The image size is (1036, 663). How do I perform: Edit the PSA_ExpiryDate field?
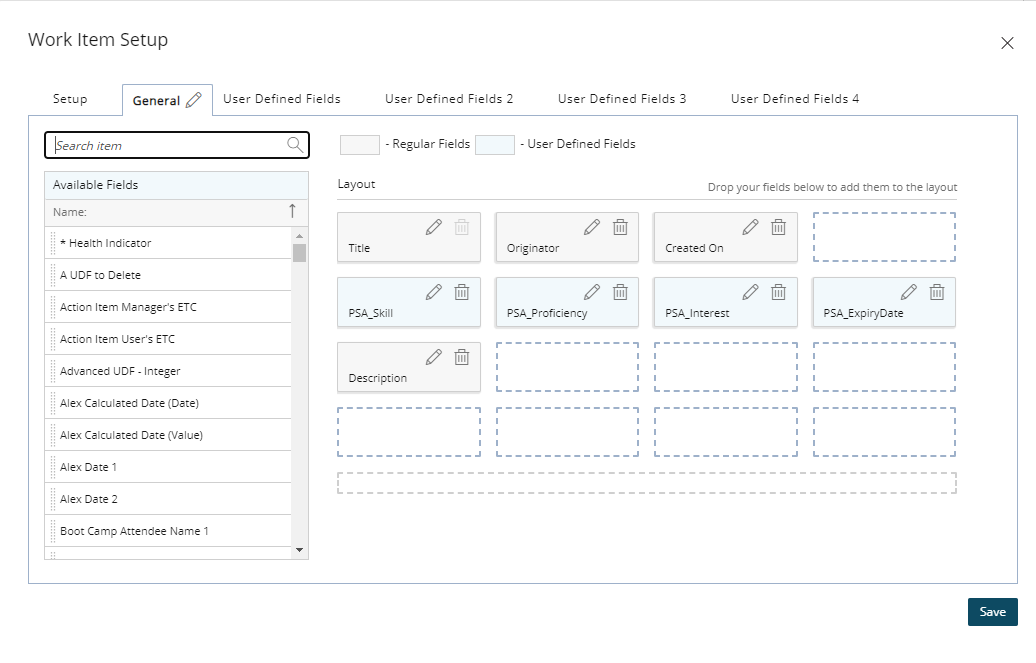pos(909,292)
